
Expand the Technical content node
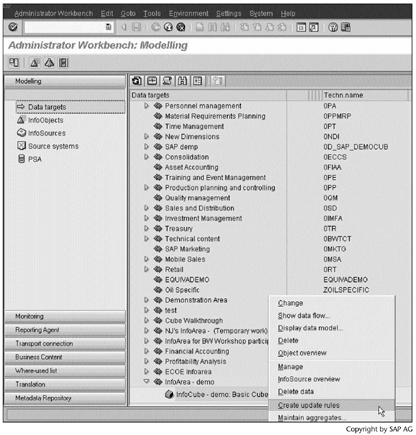point(146,239)
